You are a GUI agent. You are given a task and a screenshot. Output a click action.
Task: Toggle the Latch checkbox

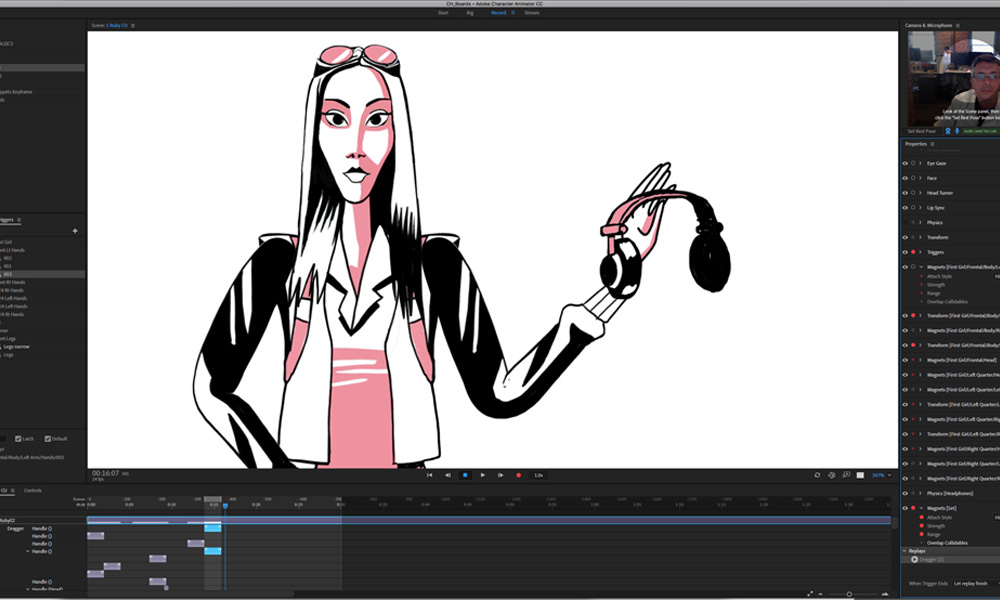pyautogui.click(x=18, y=439)
